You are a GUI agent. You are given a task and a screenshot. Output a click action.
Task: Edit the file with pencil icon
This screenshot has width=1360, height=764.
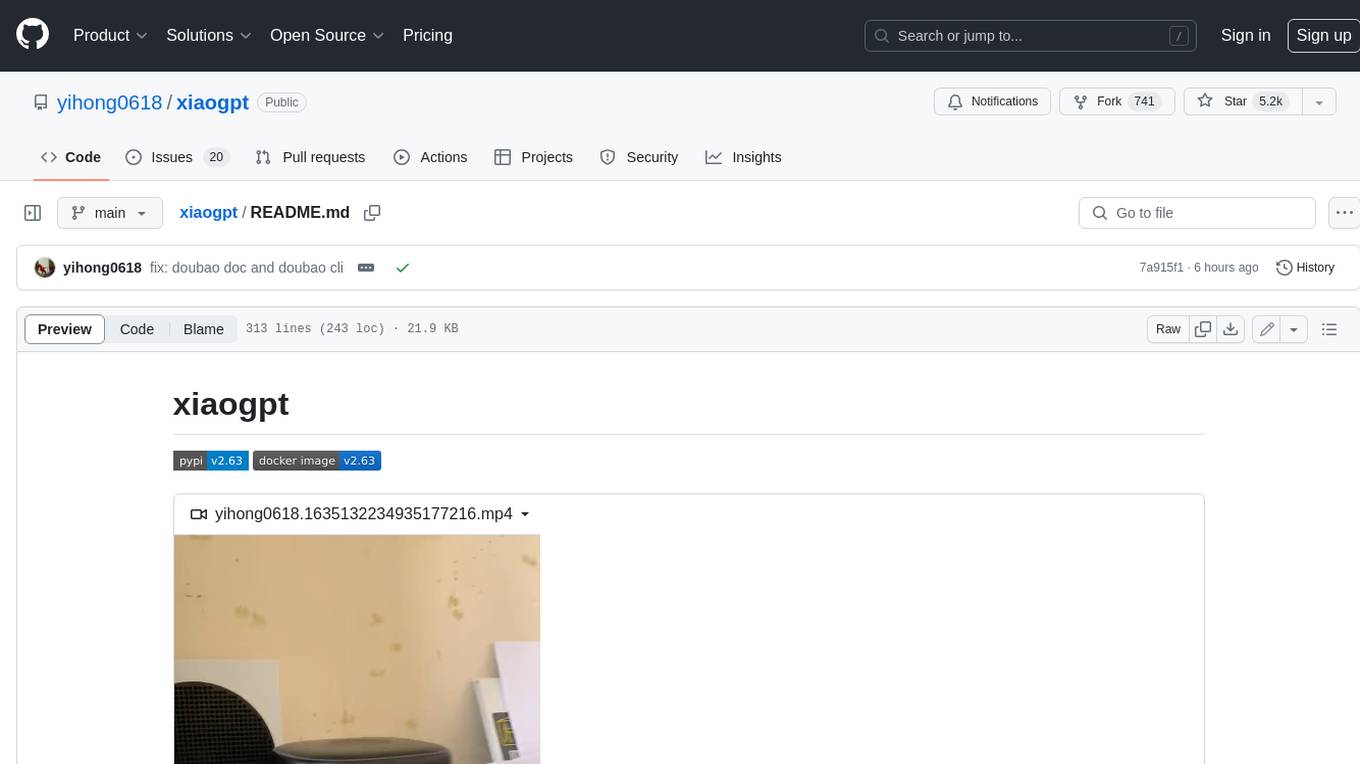click(1266, 329)
